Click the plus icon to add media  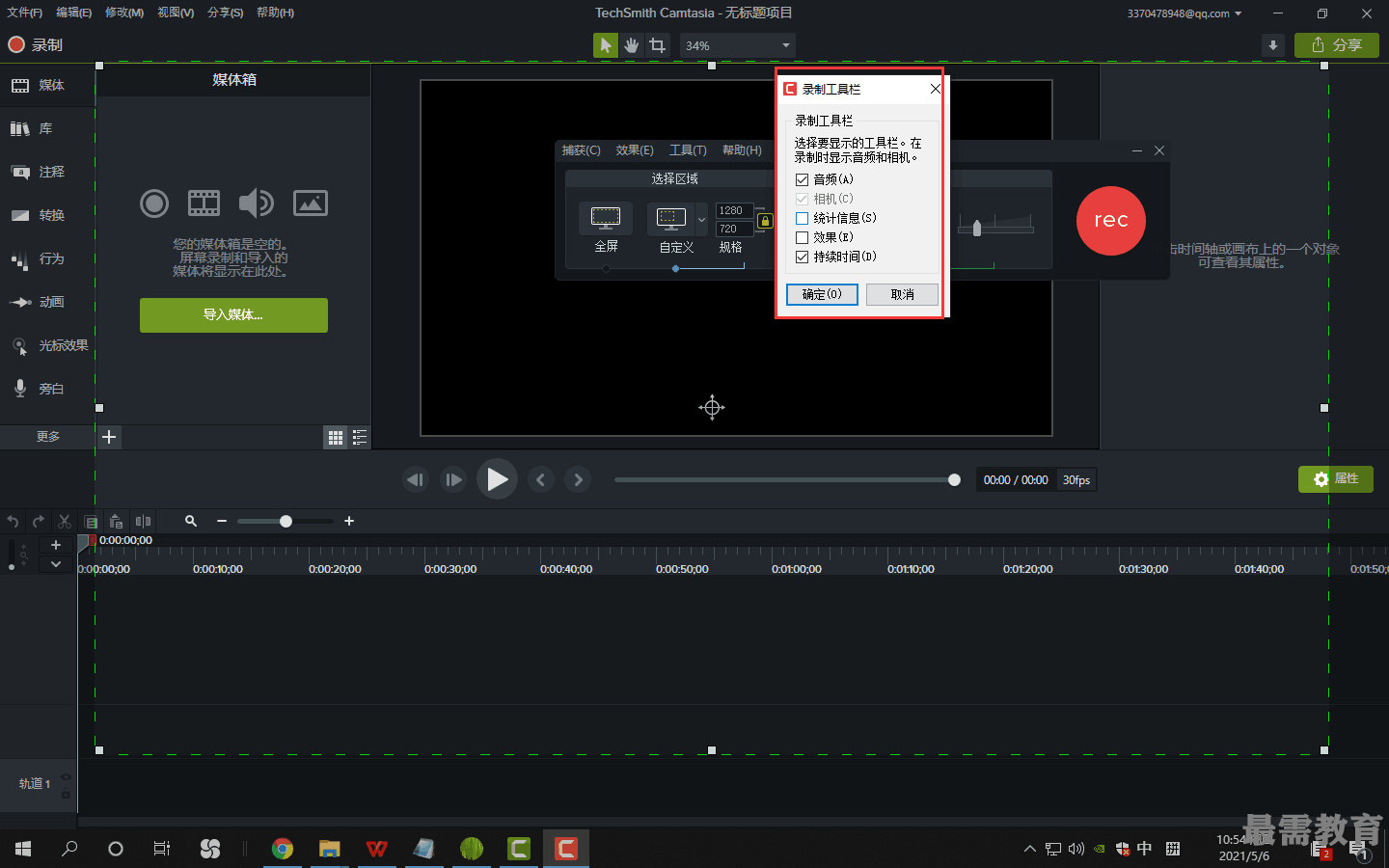coord(110,437)
